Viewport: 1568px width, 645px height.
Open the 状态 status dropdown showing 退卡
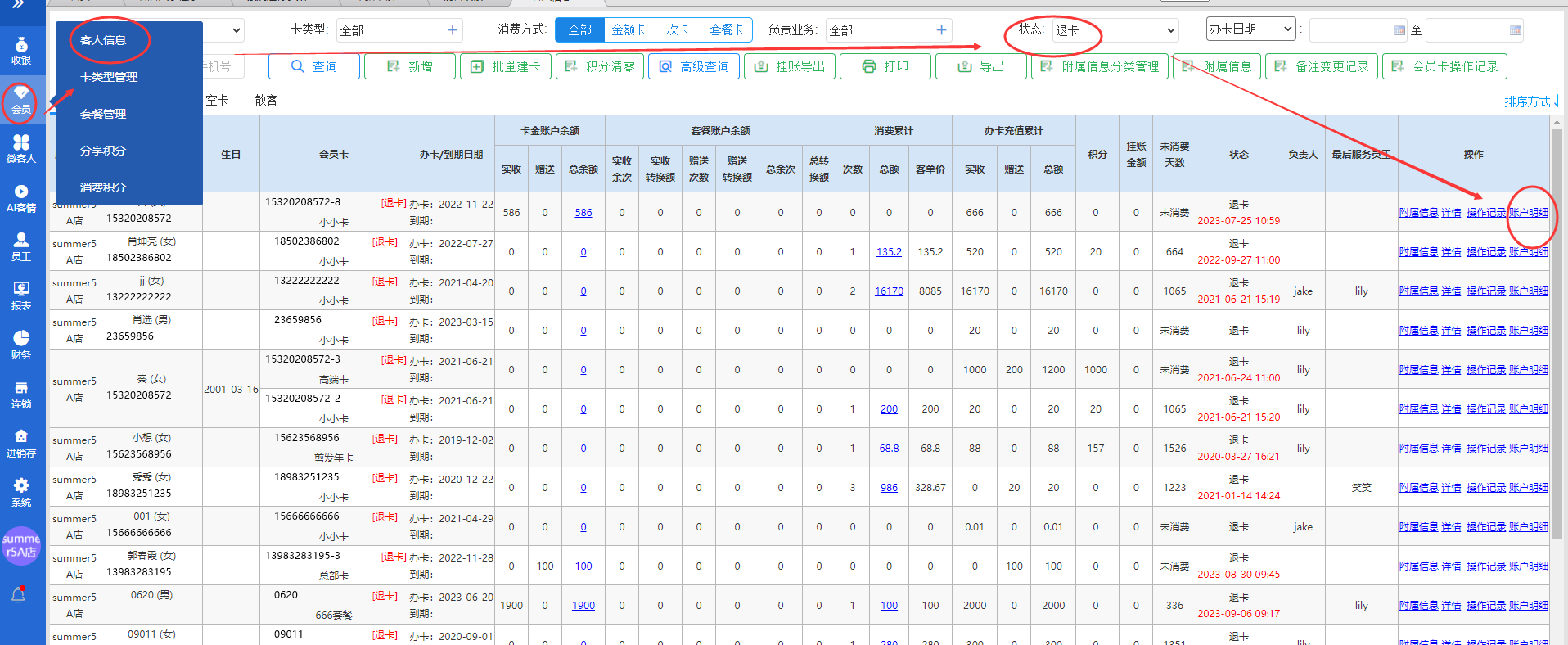[x=1115, y=30]
